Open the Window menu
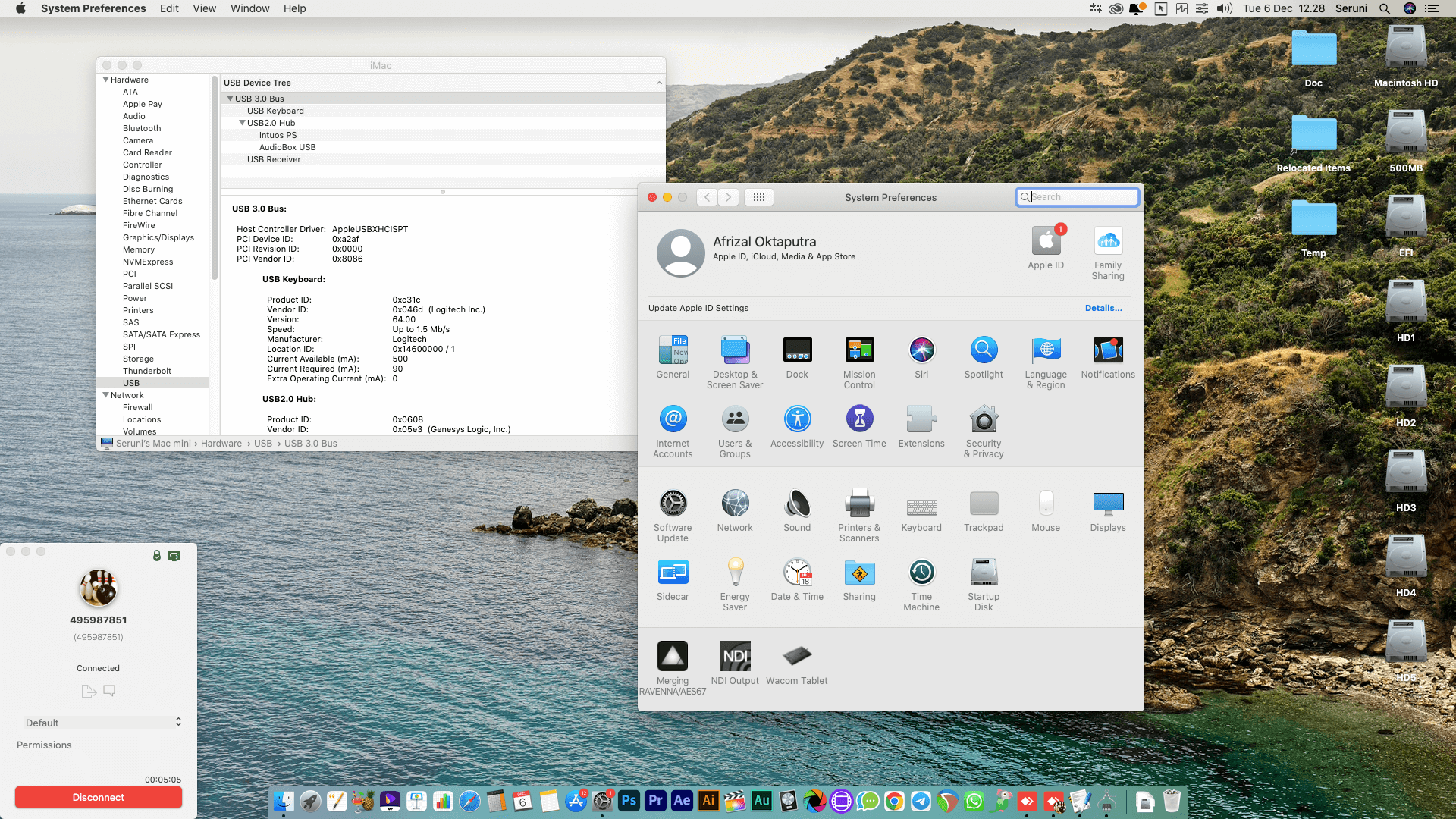Image resolution: width=1456 pixels, height=819 pixels. coord(249,8)
